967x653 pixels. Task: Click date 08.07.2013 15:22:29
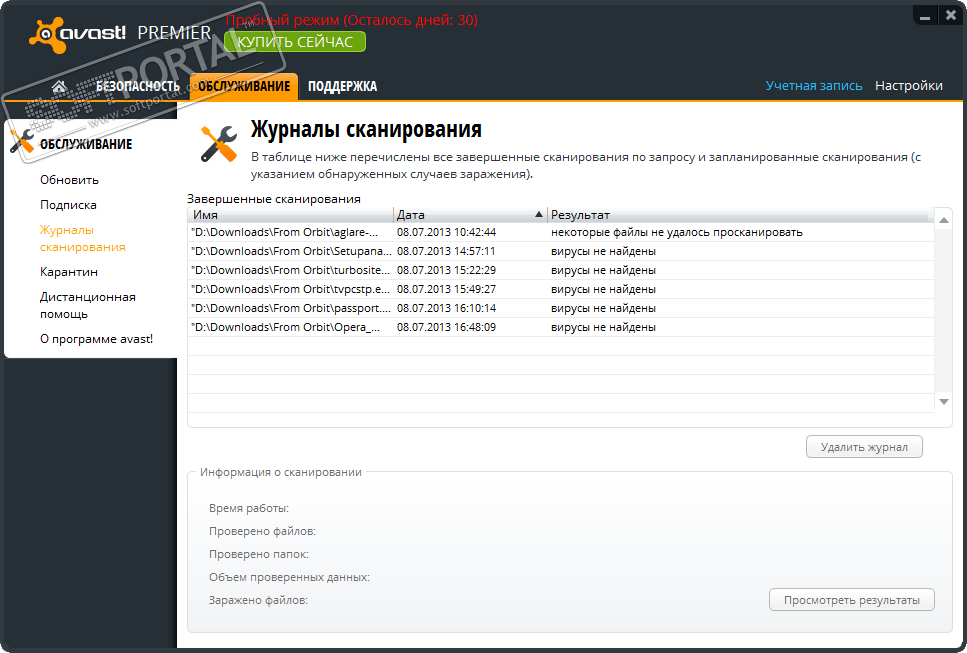pyautogui.click(x=446, y=271)
